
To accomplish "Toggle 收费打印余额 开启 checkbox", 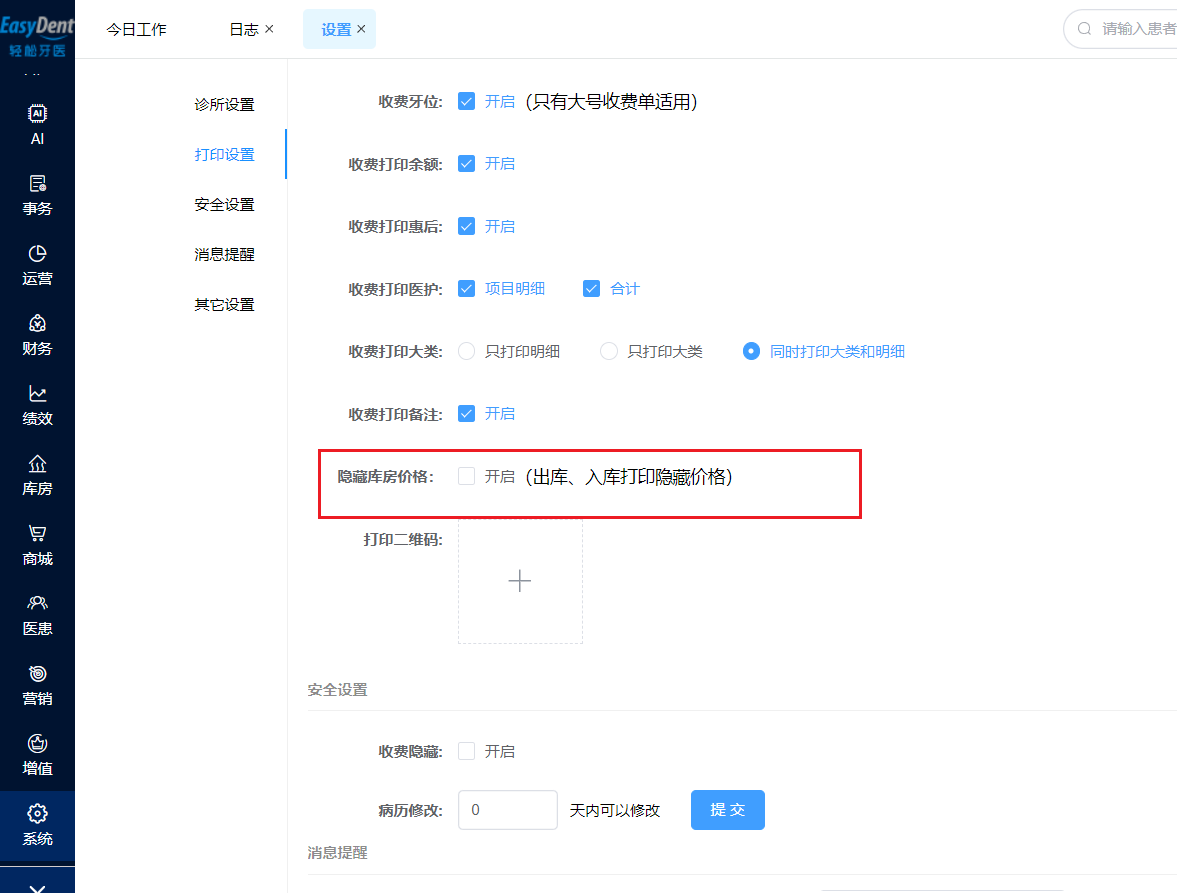I will point(466,164).
